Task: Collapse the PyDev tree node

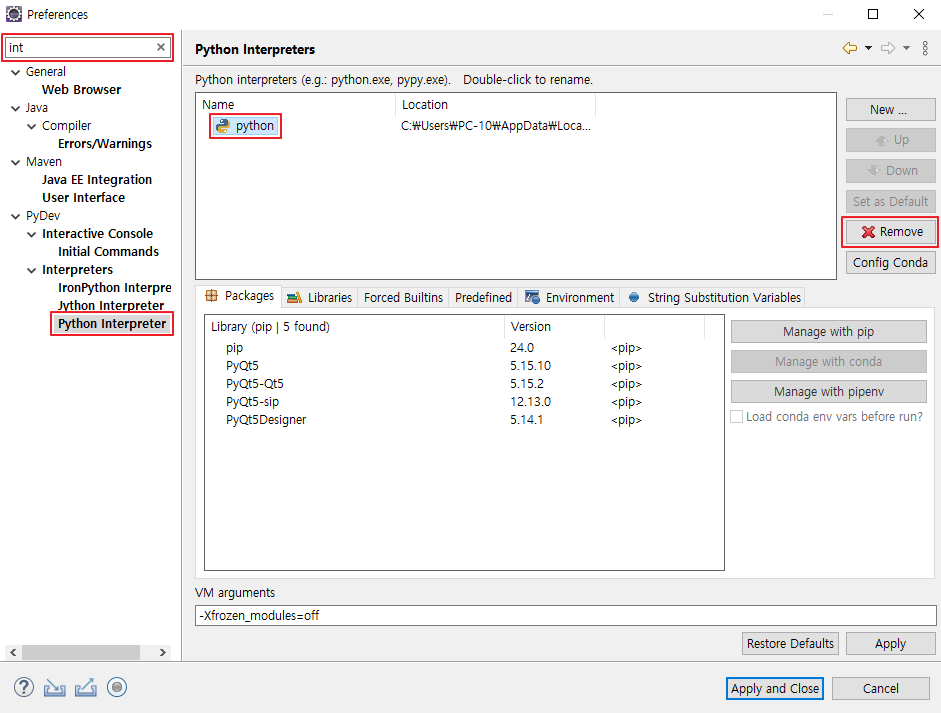Action: coord(16,216)
